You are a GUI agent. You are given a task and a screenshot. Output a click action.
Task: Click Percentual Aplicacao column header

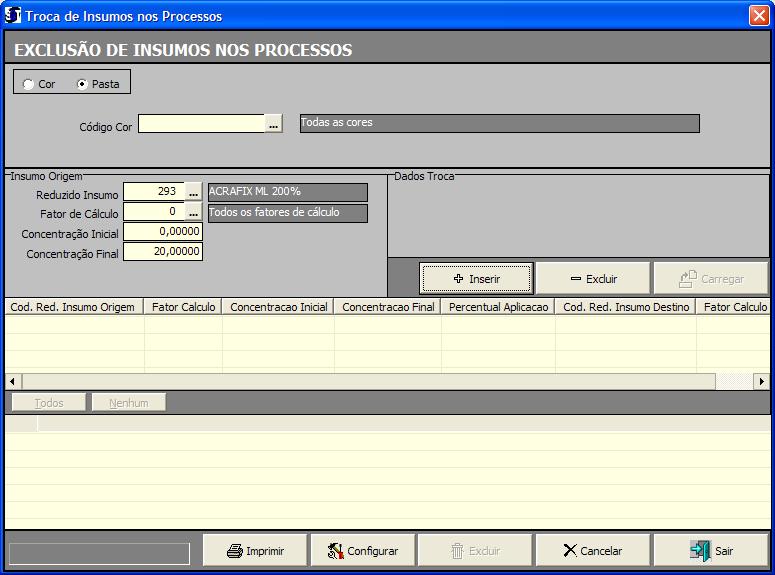[x=498, y=307]
